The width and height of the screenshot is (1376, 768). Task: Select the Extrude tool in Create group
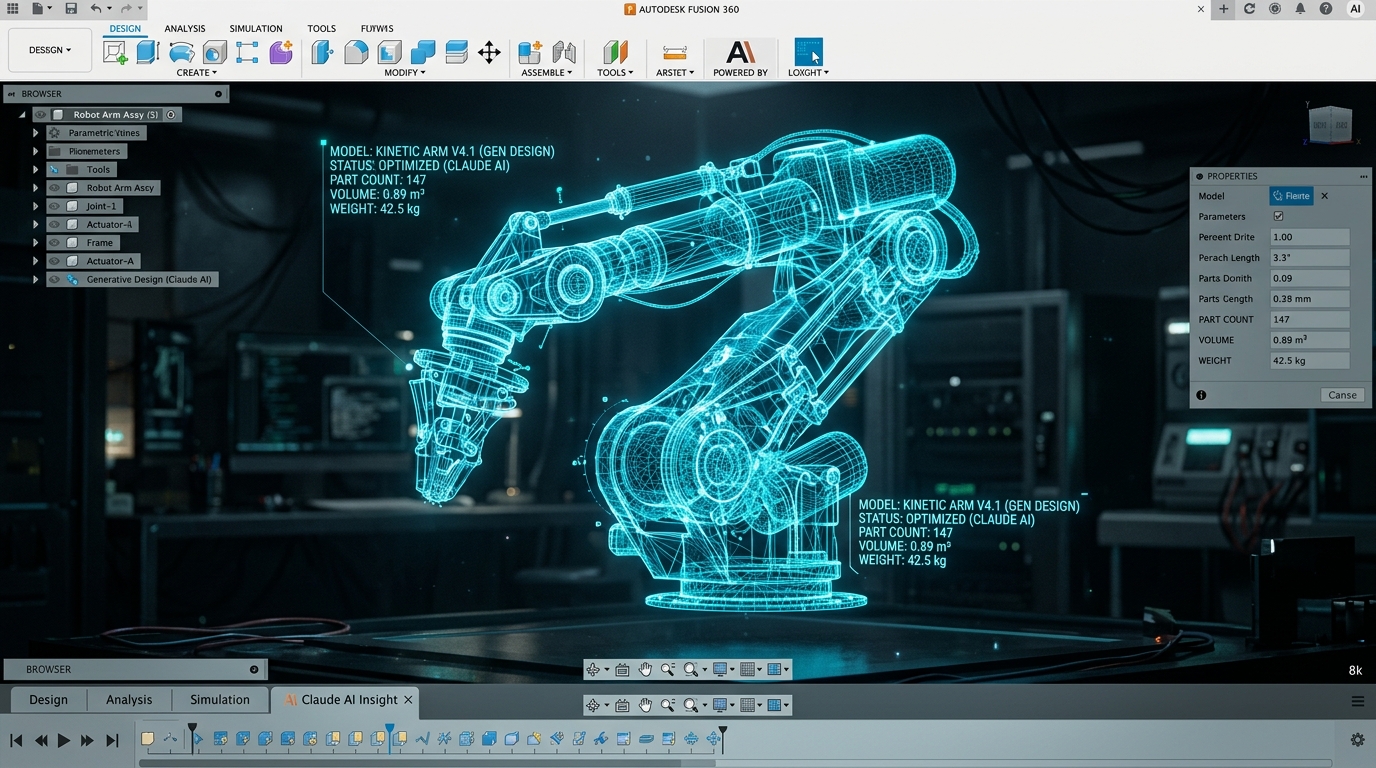[x=148, y=52]
